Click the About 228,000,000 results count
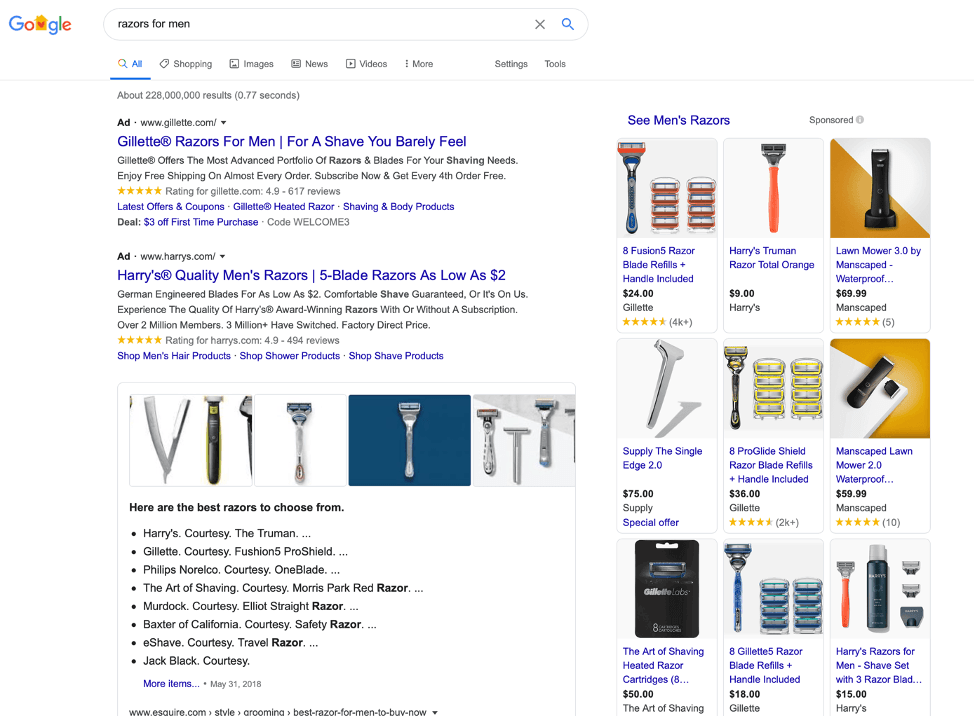The width and height of the screenshot is (974, 716). (x=208, y=96)
